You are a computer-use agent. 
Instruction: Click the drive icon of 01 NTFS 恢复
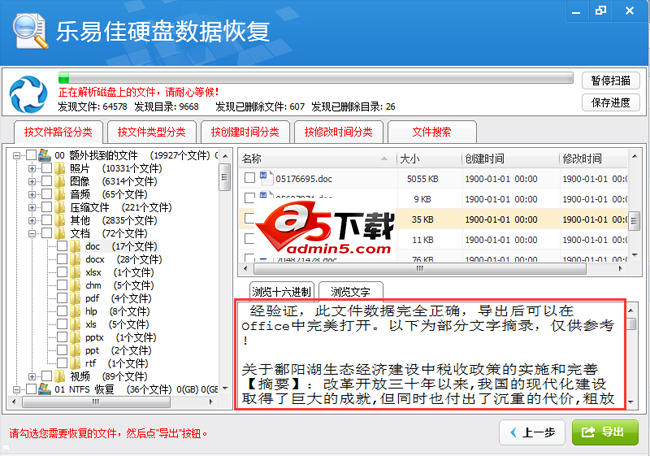pos(44,389)
